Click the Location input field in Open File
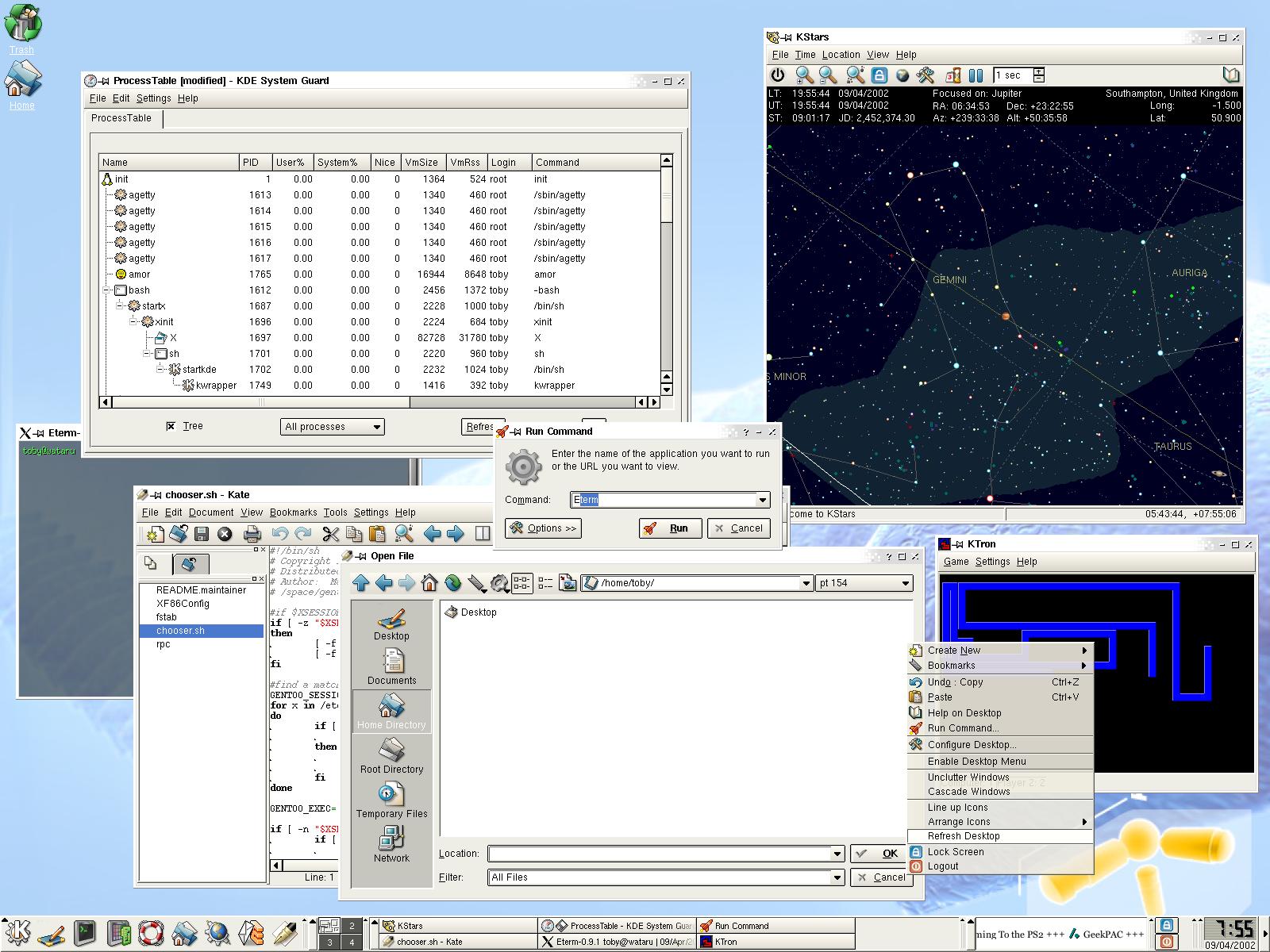Screen dimensions: 1270x952 click(659, 854)
